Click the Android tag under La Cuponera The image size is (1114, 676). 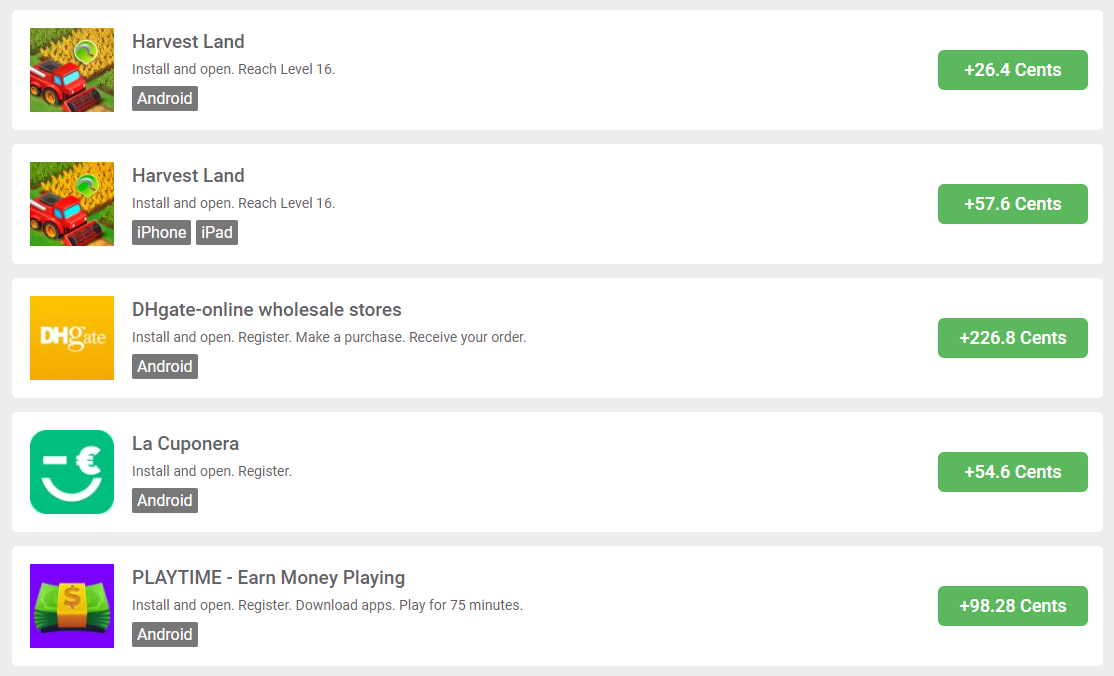pos(165,501)
